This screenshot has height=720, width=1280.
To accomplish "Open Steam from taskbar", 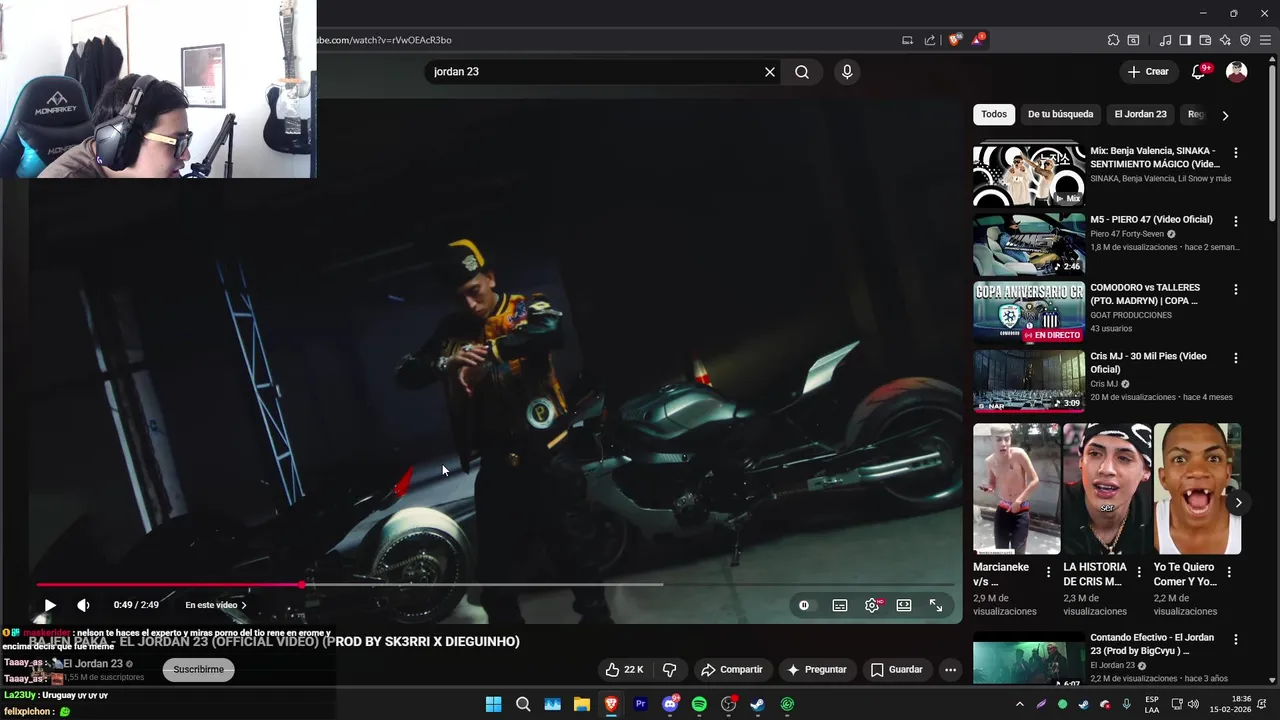I will pos(758,704).
